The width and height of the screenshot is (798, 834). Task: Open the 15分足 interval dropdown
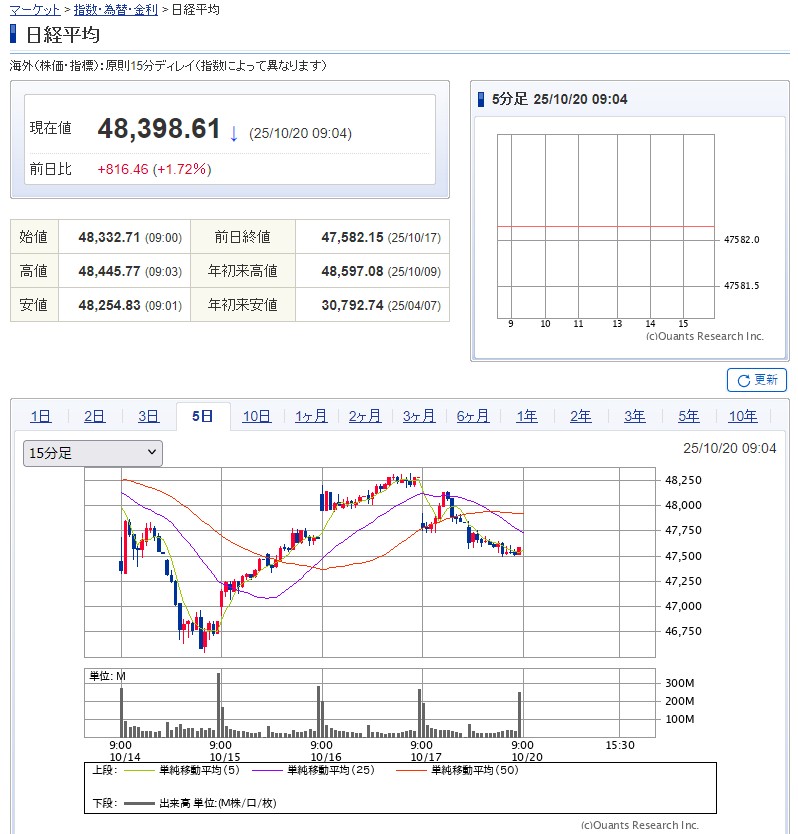coord(93,453)
